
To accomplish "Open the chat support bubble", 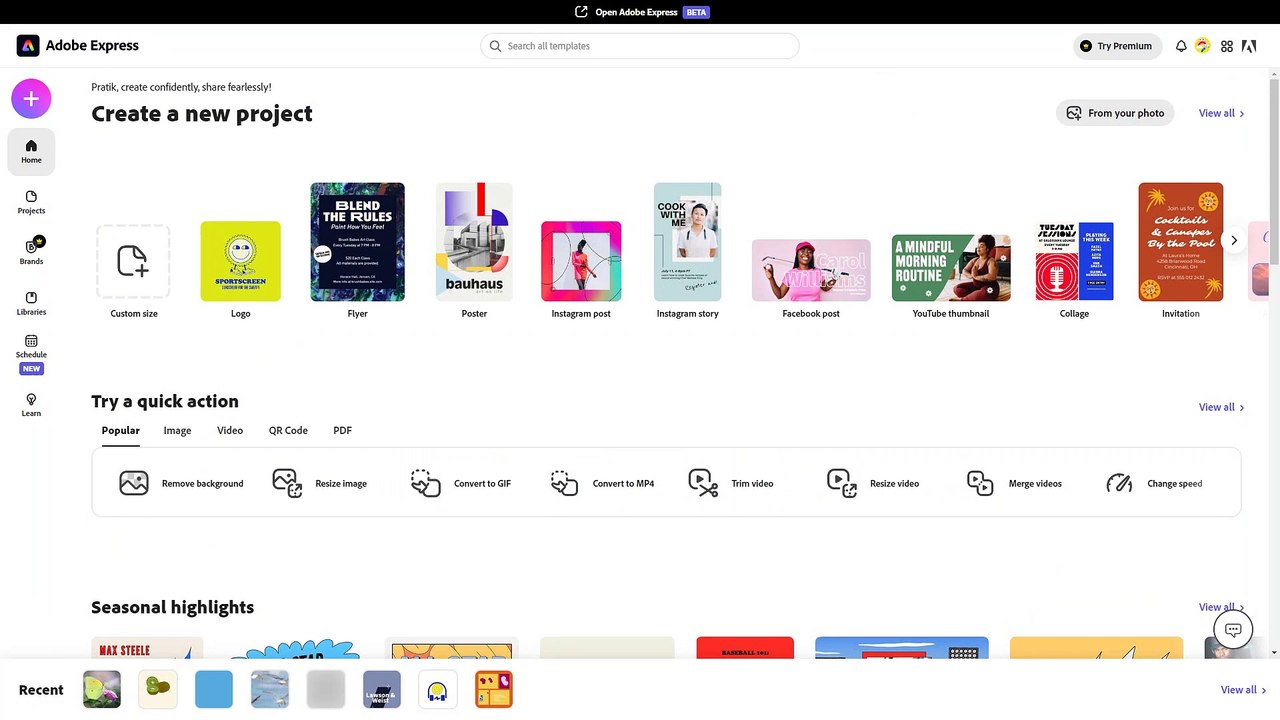I will coord(1233,630).
